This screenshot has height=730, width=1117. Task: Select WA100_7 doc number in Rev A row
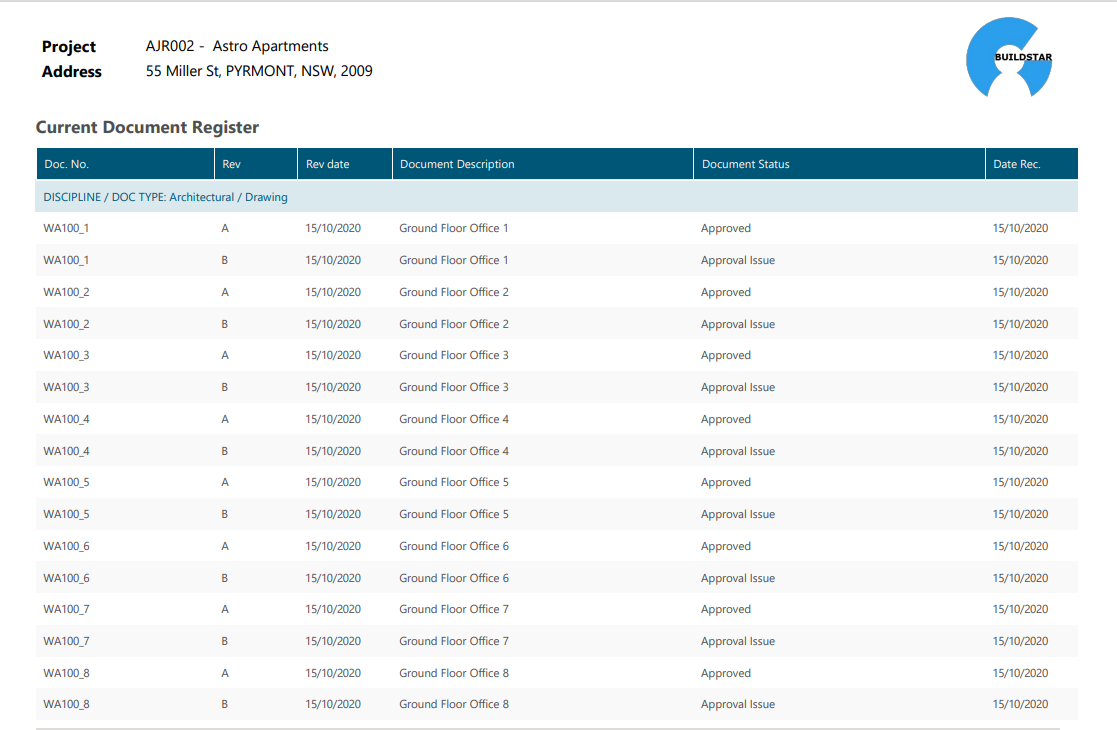pos(66,610)
